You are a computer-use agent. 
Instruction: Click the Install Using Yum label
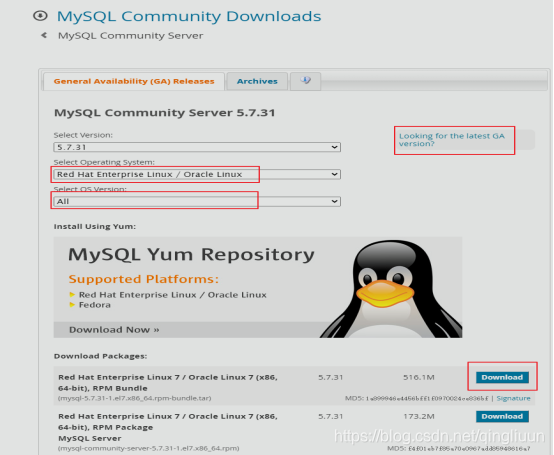[x=95, y=226]
